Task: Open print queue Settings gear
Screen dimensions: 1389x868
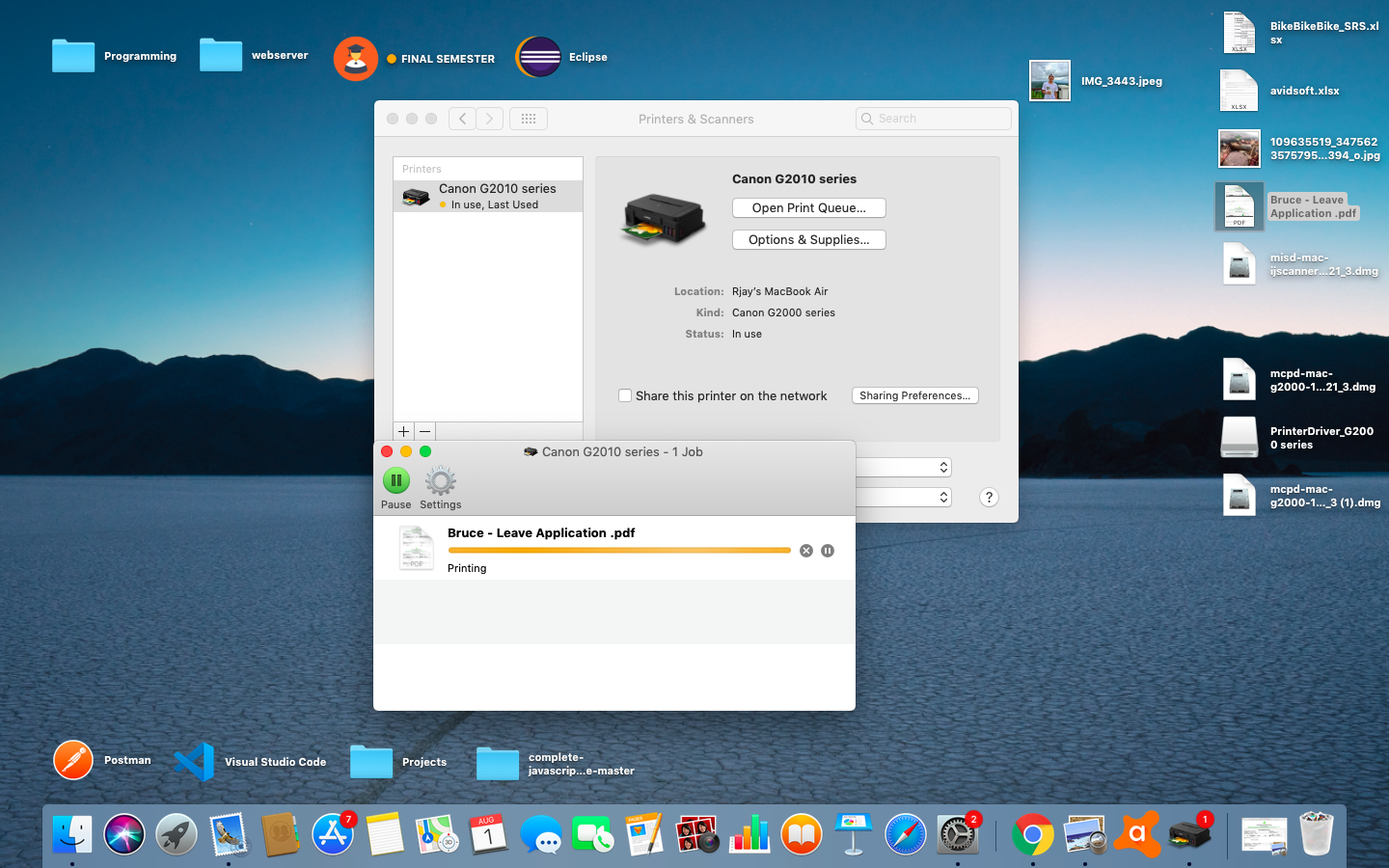Action: coord(440,480)
